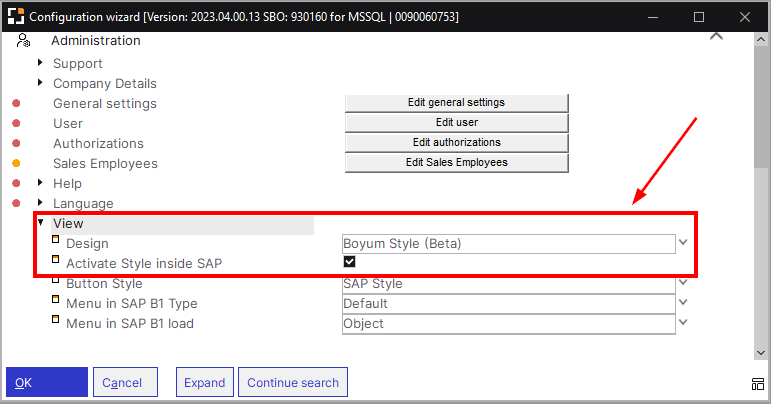The width and height of the screenshot is (771, 404).
Task: Minimize the Configuration wizard window
Action: 653,17
